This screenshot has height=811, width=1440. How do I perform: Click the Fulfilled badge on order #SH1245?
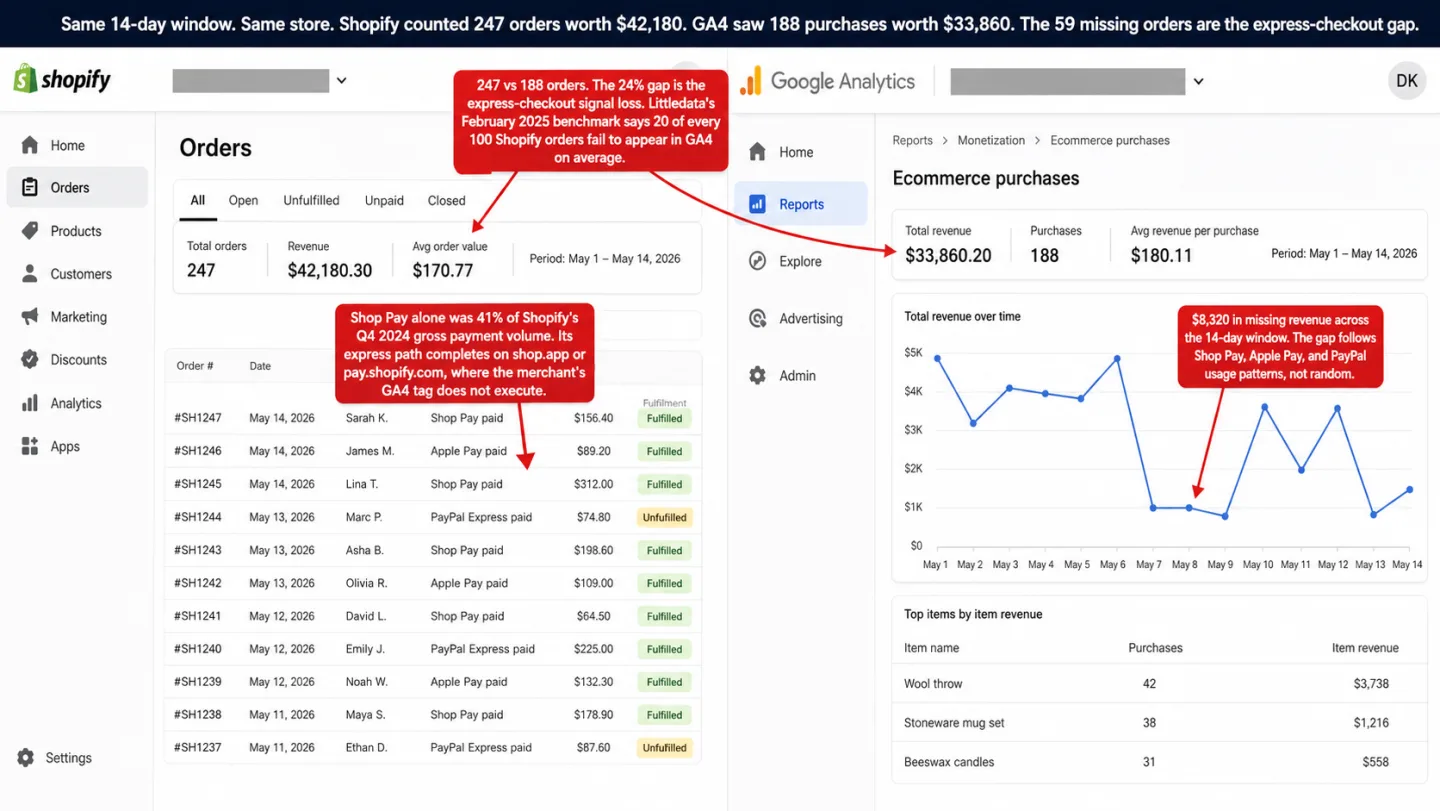click(x=665, y=484)
